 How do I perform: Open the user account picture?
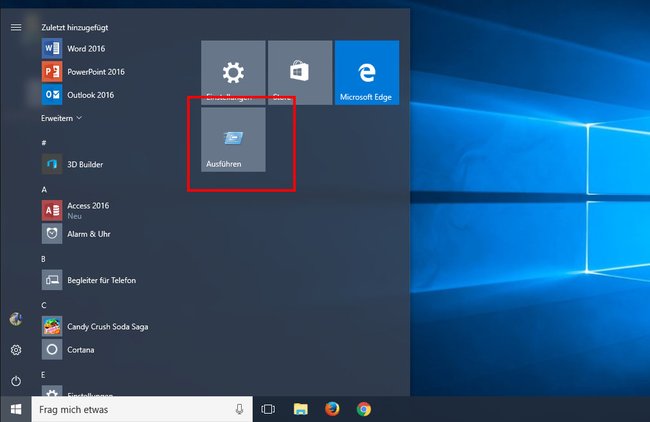16,319
